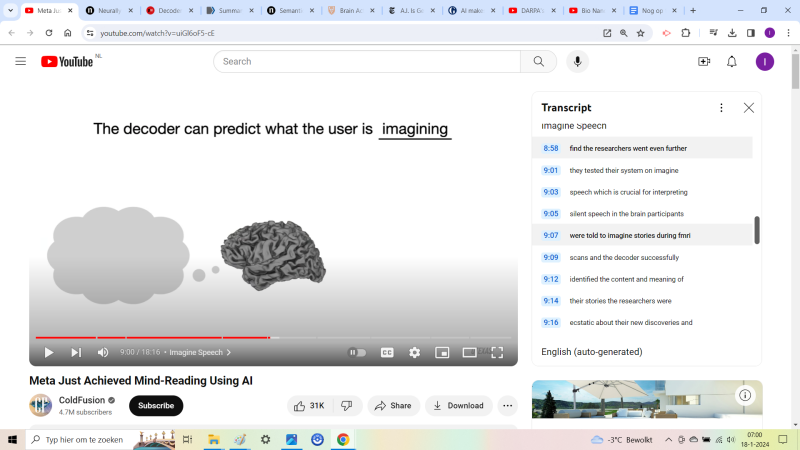Screen dimensions: 800x450
Task: Open more actions menu below video
Action: click(x=507, y=405)
